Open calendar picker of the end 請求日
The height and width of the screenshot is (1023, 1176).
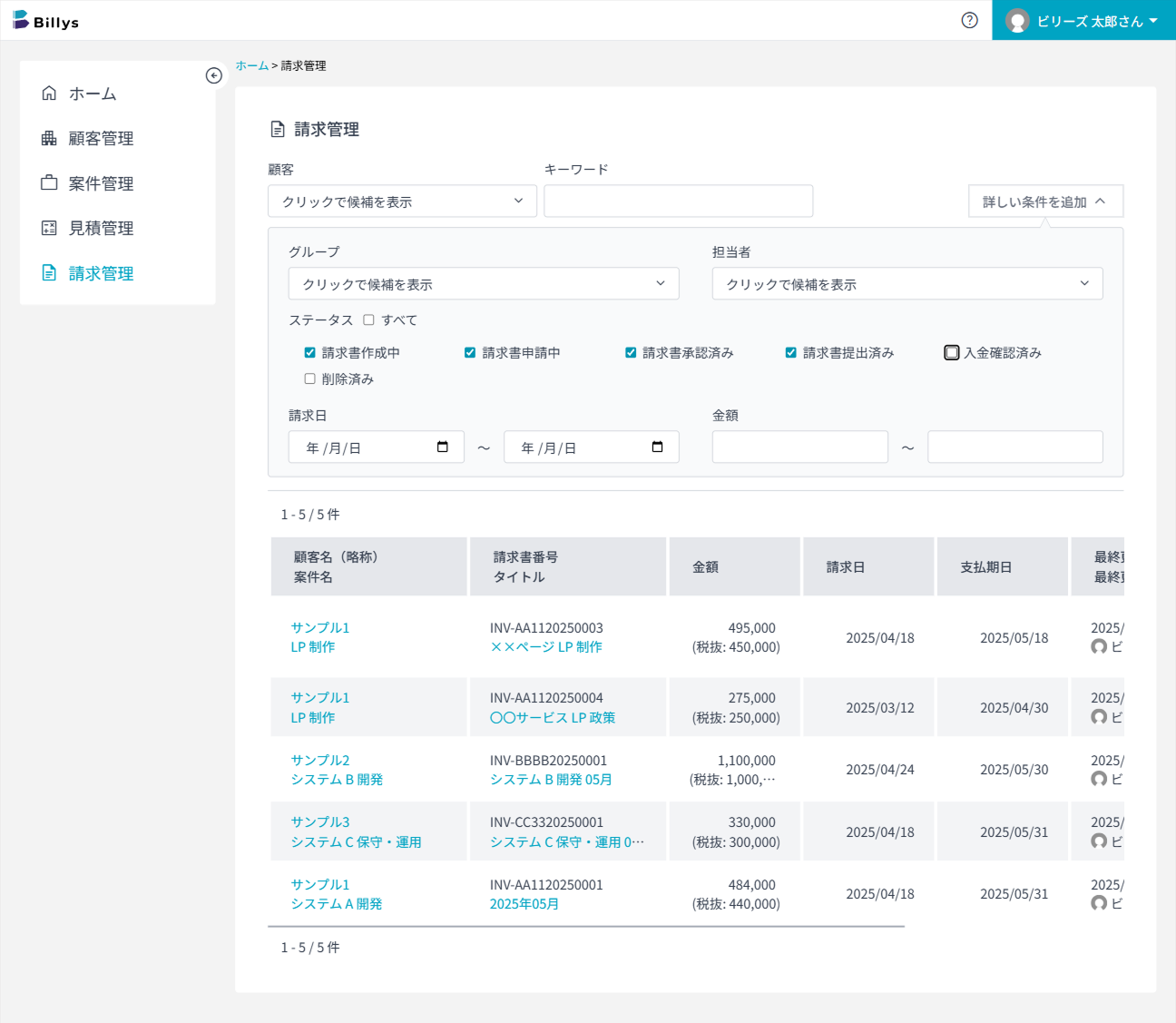pyautogui.click(x=658, y=447)
